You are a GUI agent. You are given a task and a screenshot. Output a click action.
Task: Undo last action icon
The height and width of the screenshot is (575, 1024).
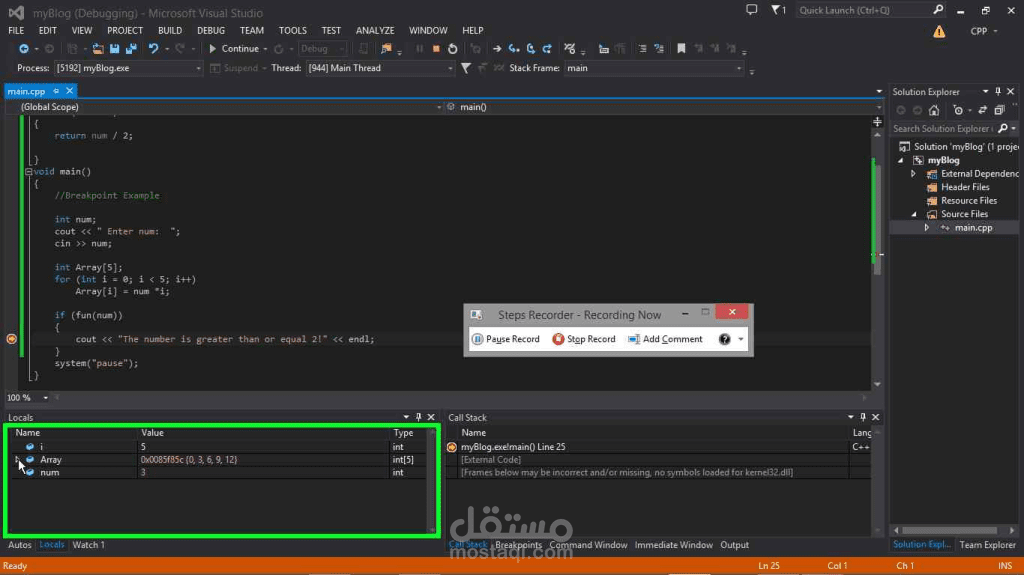(x=153, y=48)
